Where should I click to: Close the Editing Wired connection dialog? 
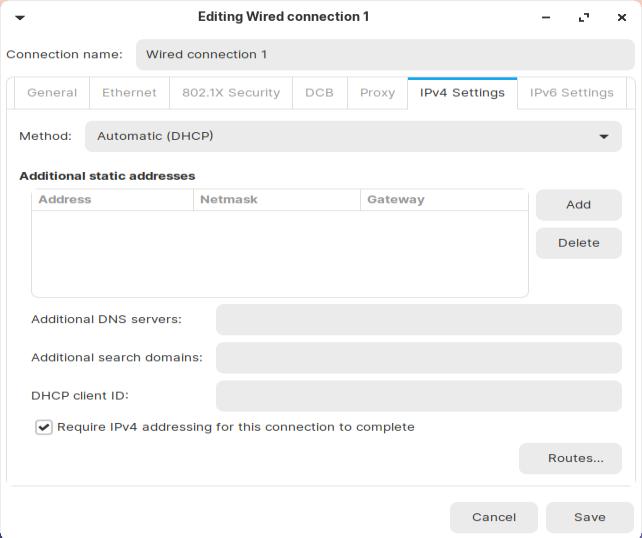622,17
